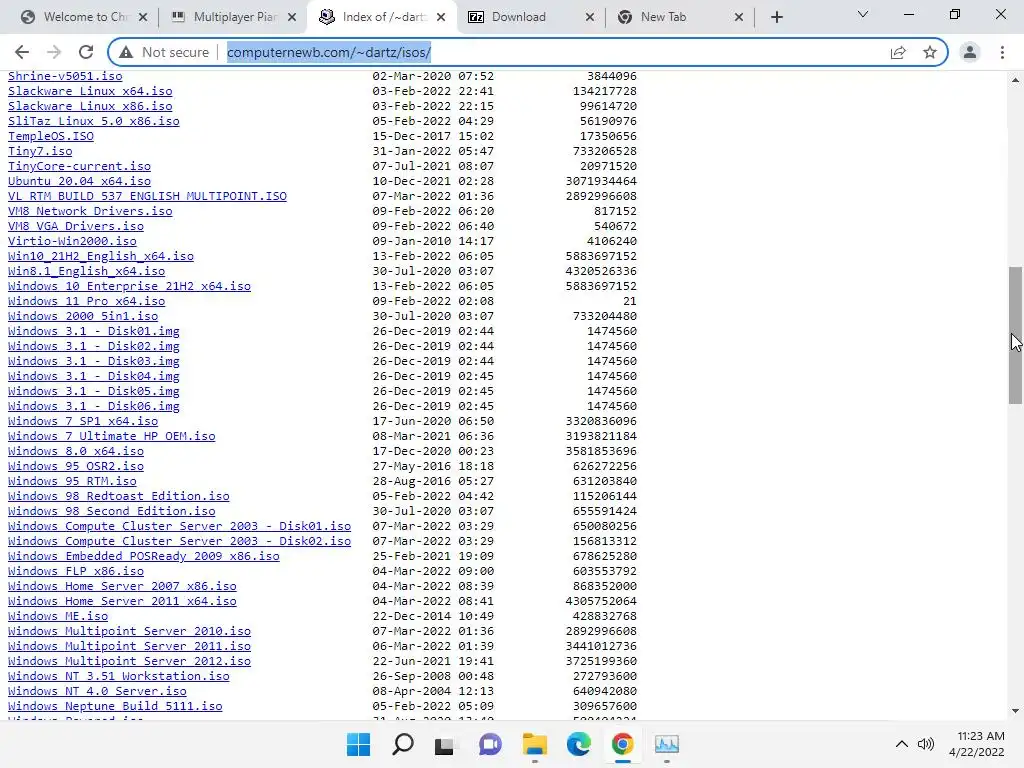
Task: Bookmark this page with the star
Action: (x=930, y=52)
